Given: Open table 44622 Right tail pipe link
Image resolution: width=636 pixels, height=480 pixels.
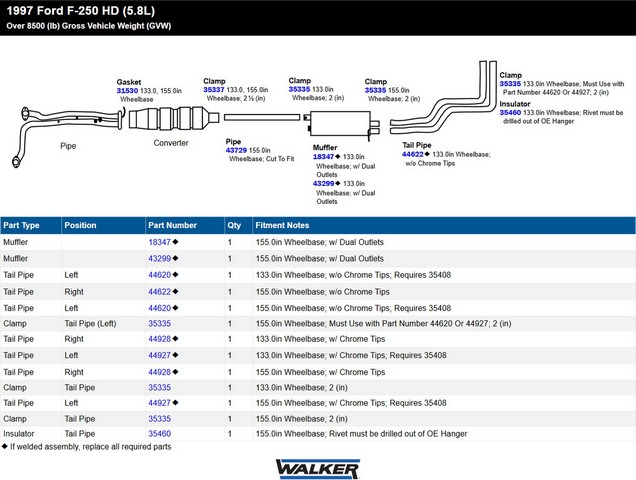Looking at the screenshot, I should (159, 292).
